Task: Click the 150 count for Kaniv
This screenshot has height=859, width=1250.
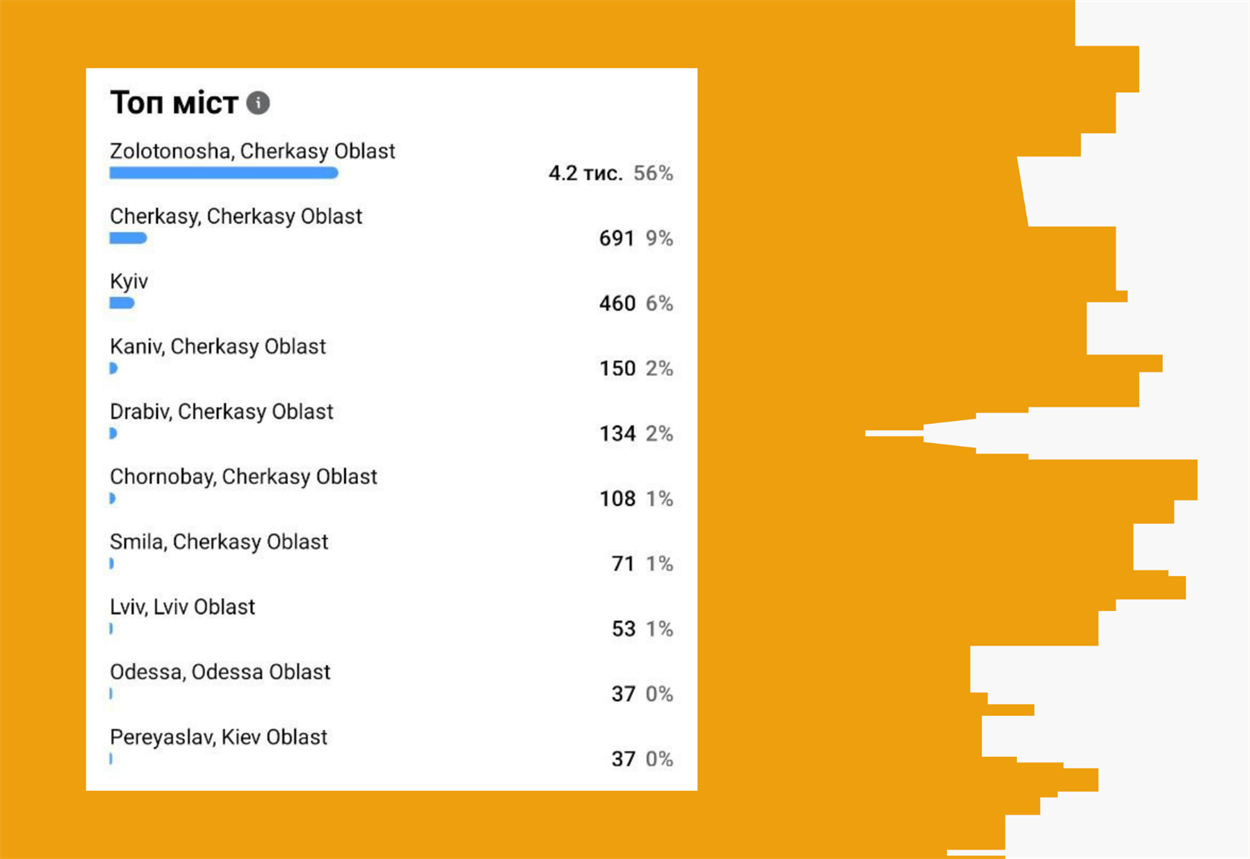Action: pos(617,368)
